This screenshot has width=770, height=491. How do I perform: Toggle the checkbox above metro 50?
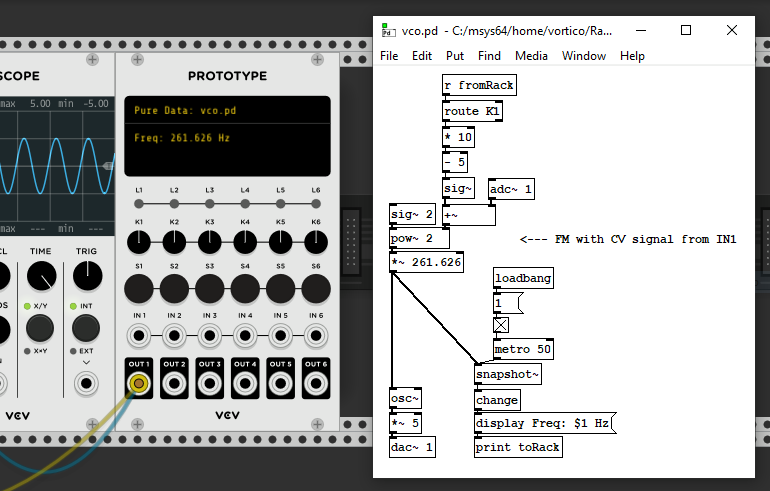(x=501, y=324)
